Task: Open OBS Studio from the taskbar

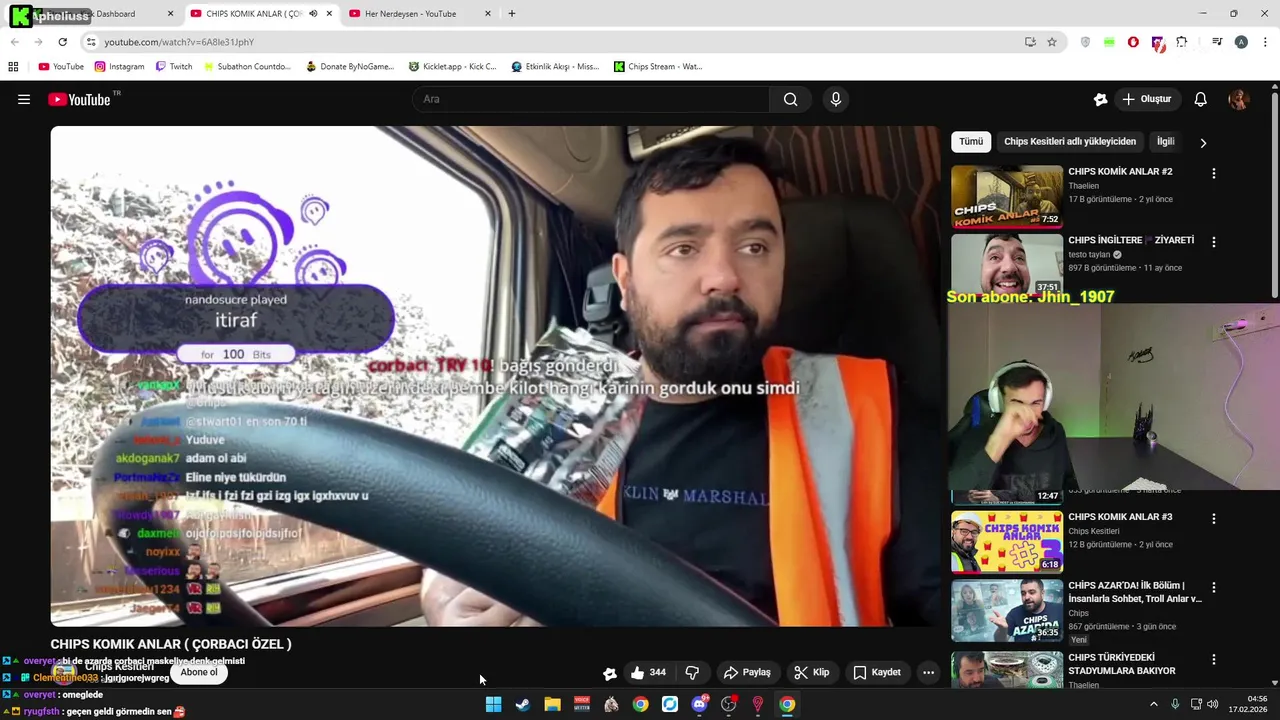Action: click(x=729, y=704)
